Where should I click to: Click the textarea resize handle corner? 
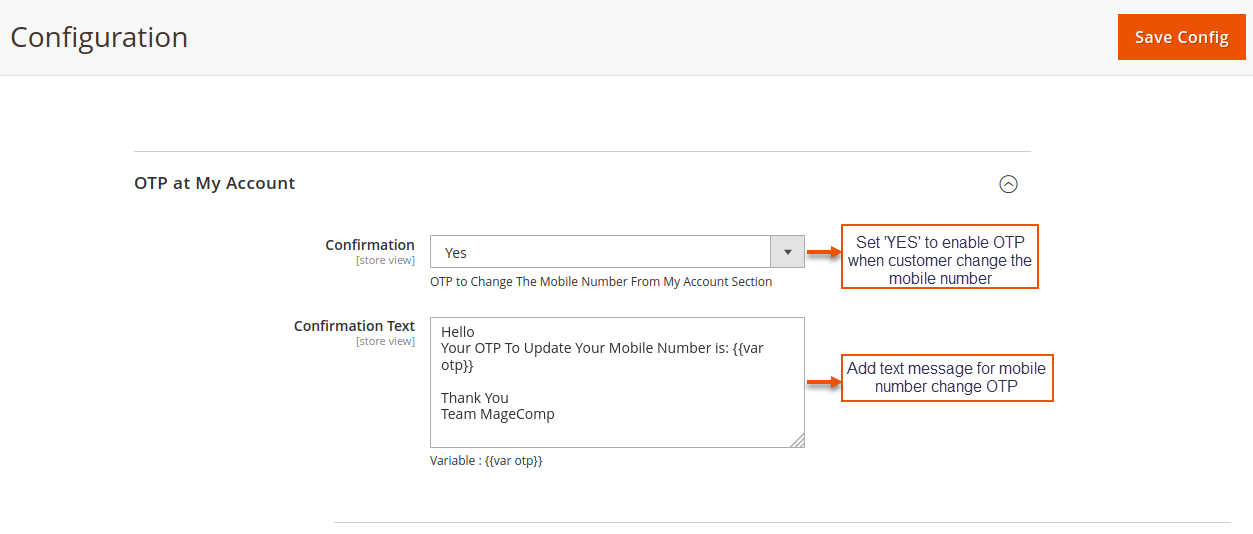pyautogui.click(x=797, y=440)
